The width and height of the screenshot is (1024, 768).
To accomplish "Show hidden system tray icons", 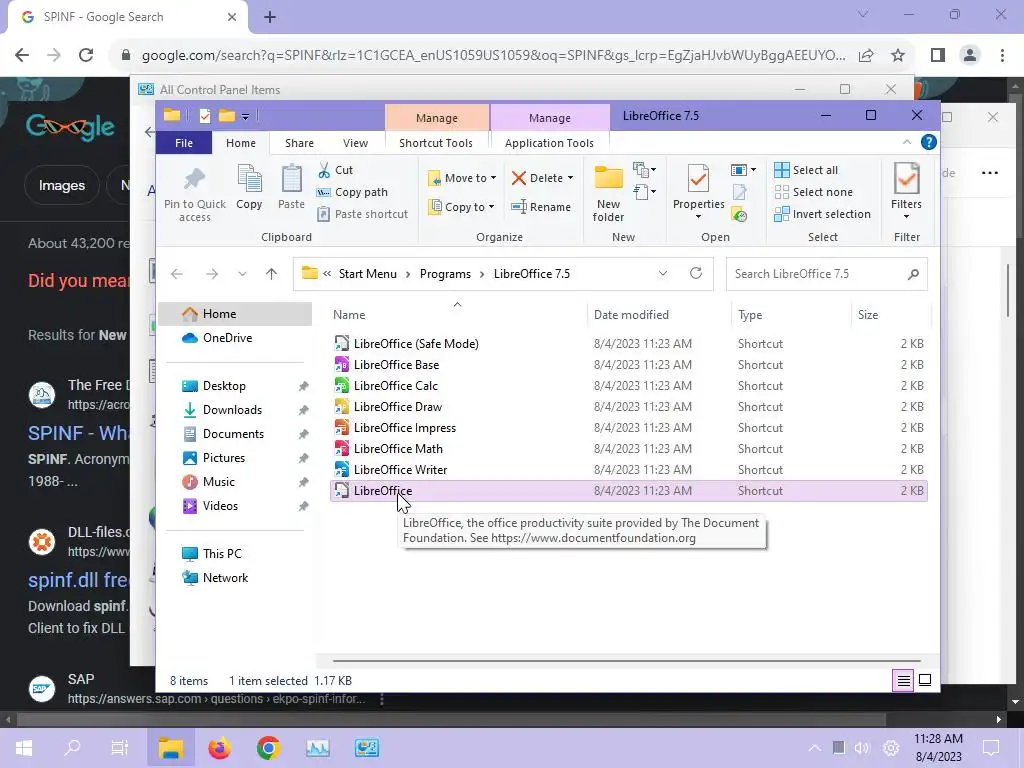I will (814, 748).
